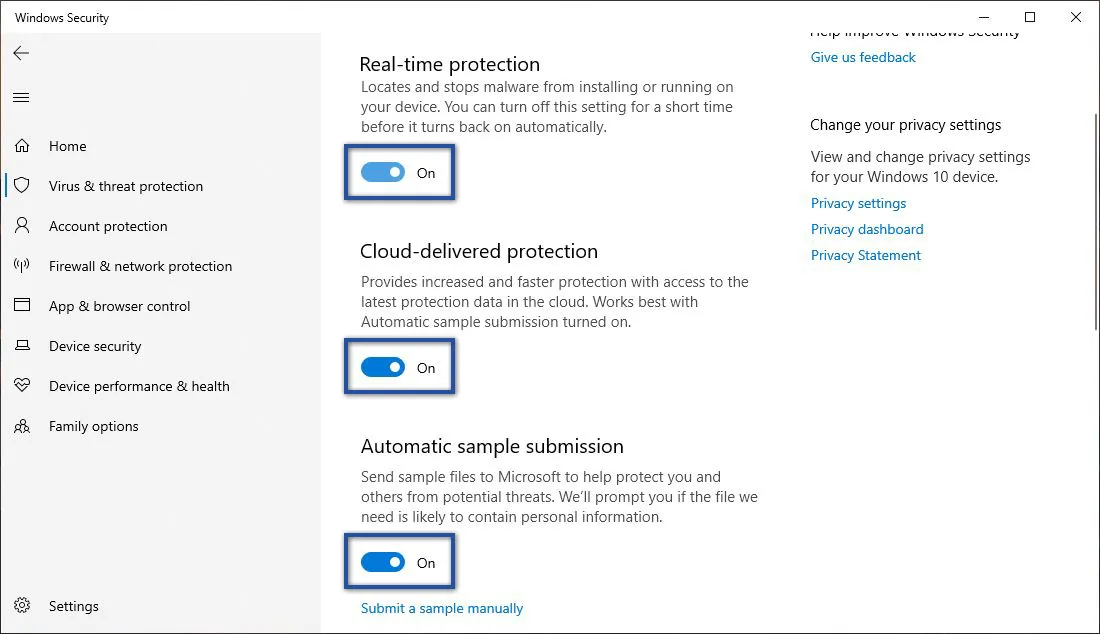Open the Privacy settings link

(x=858, y=203)
